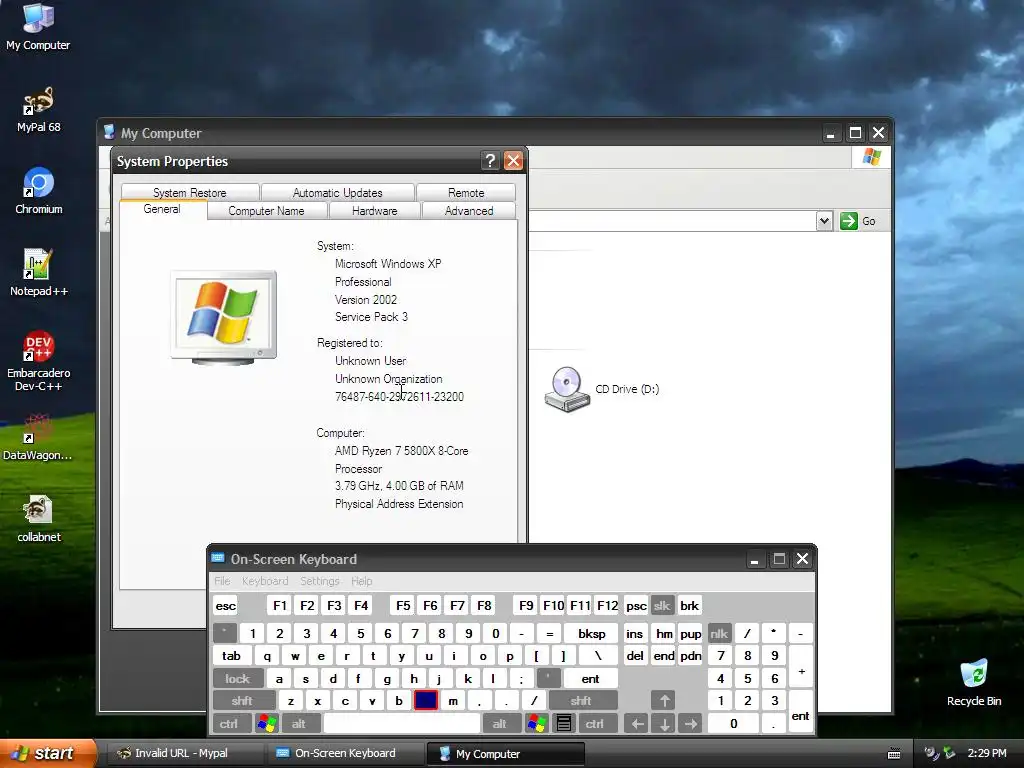
Task: Open the Settings menu in On-Screen Keyboard
Action: click(x=320, y=581)
